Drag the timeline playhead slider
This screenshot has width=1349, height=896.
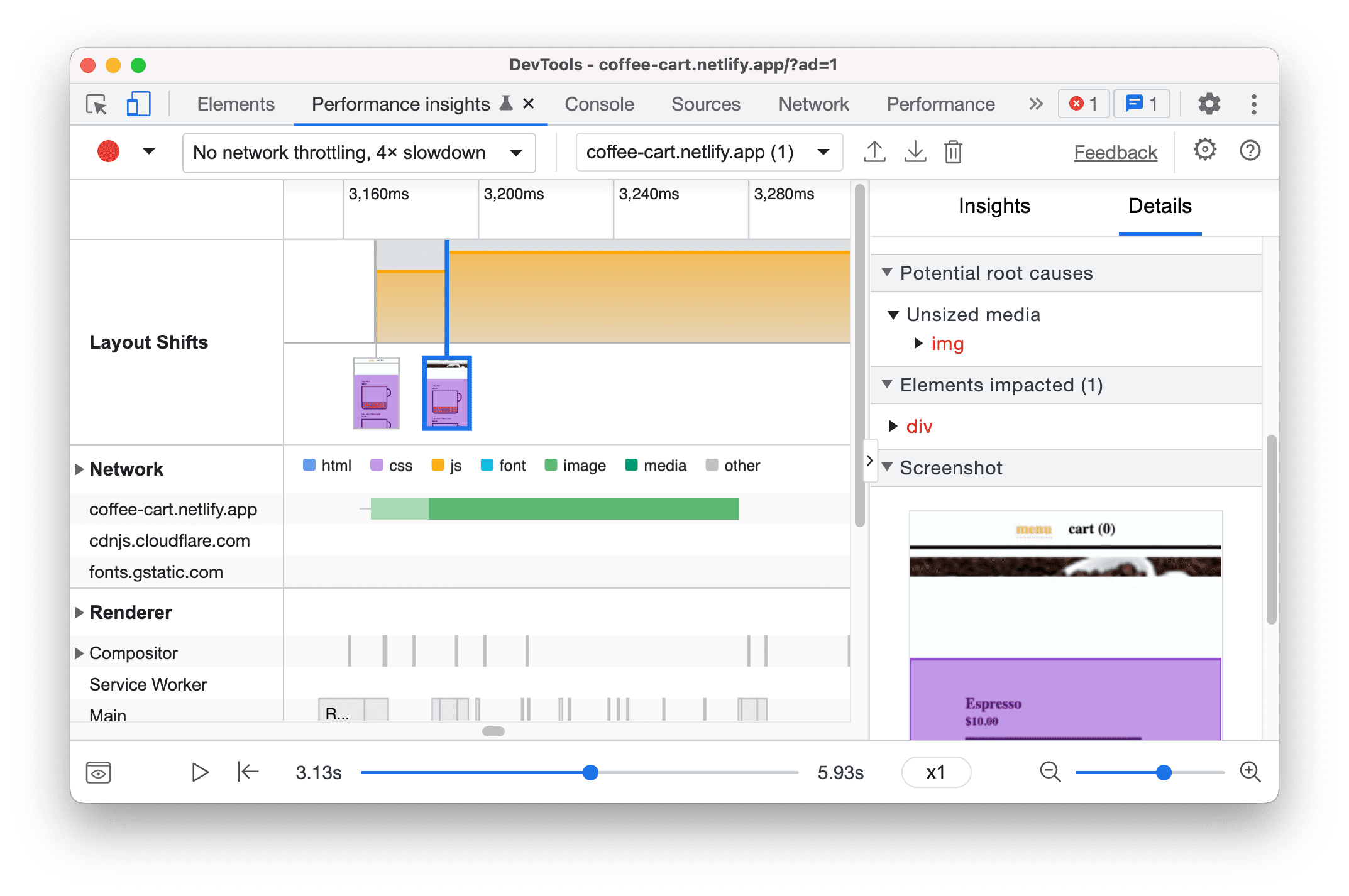coord(591,772)
